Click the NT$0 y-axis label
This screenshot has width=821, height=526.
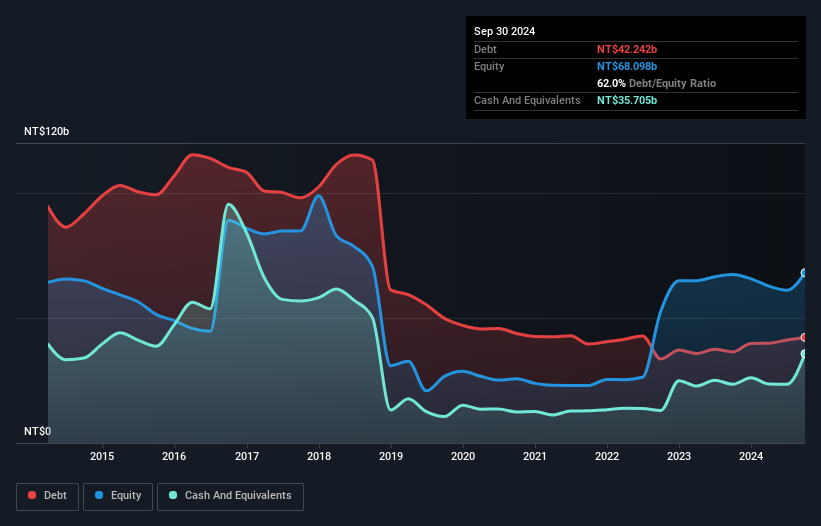point(38,431)
